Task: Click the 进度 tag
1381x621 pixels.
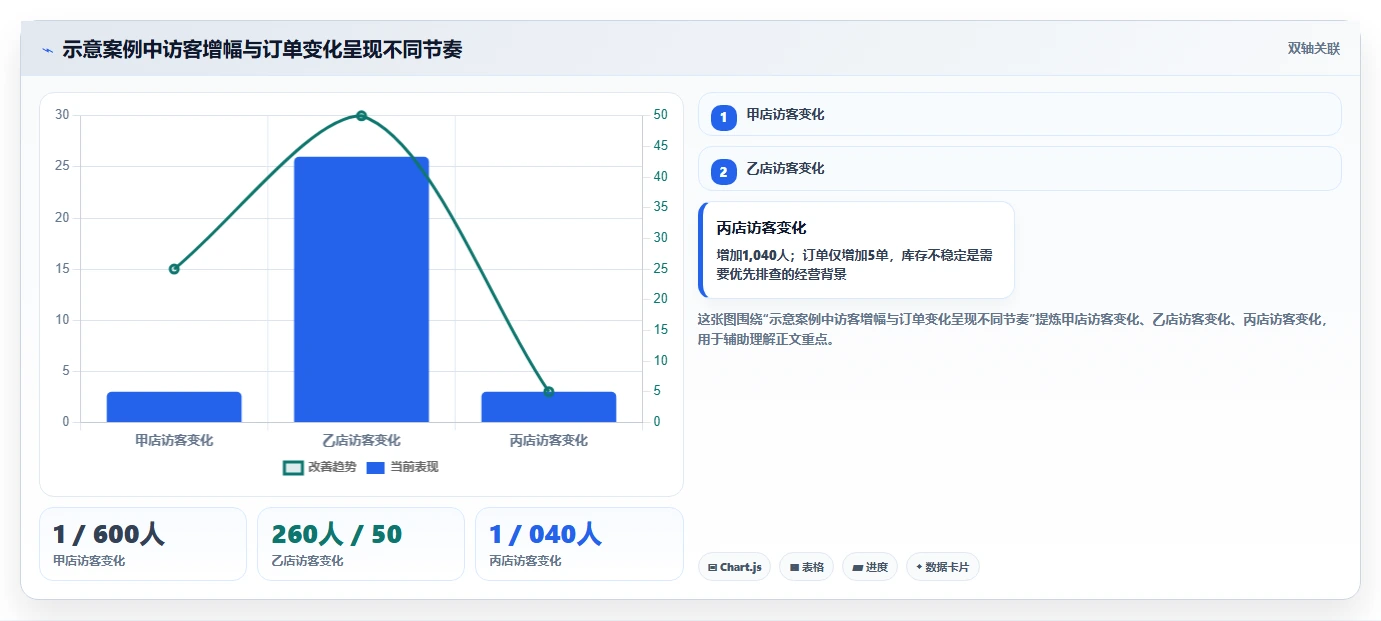Action: pyautogui.click(x=870, y=567)
